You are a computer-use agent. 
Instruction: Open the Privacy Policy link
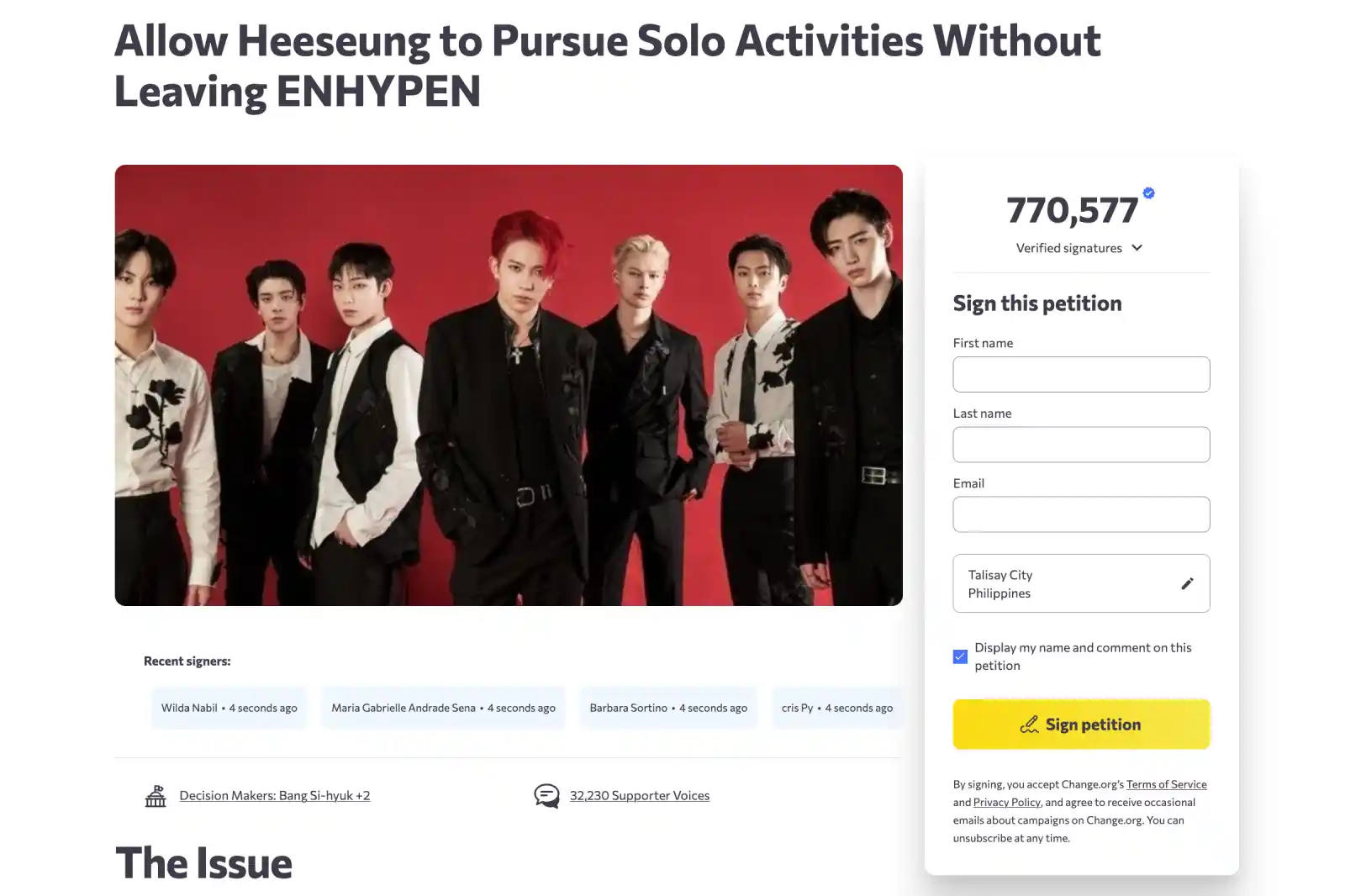(1005, 802)
